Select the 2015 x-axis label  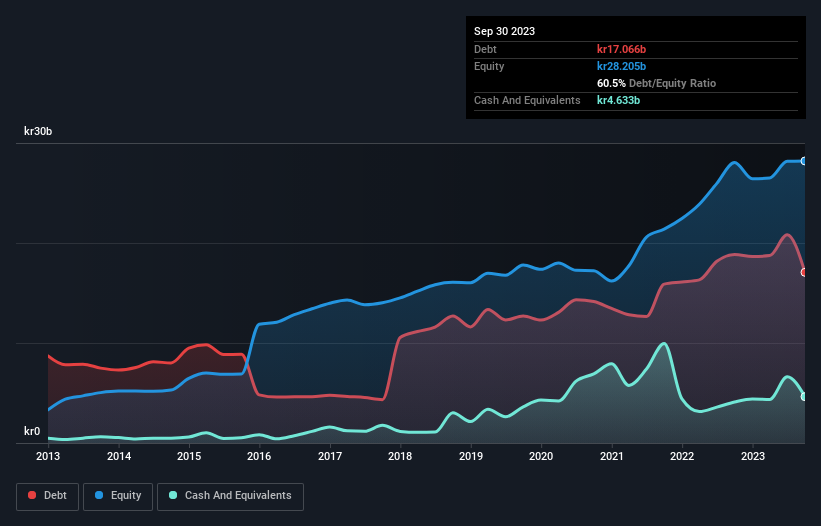(x=189, y=456)
